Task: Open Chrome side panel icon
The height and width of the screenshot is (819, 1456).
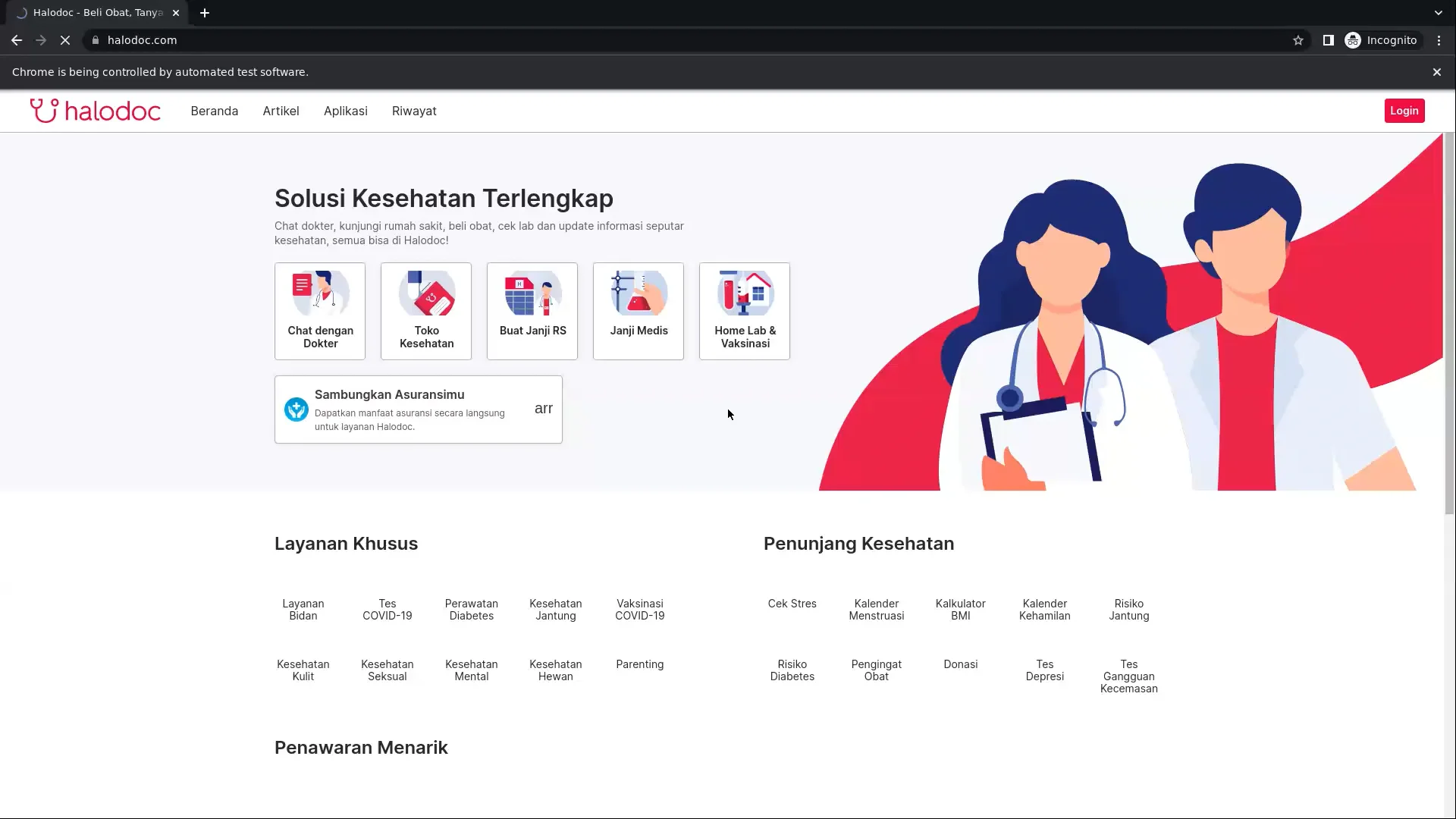Action: (x=1328, y=40)
